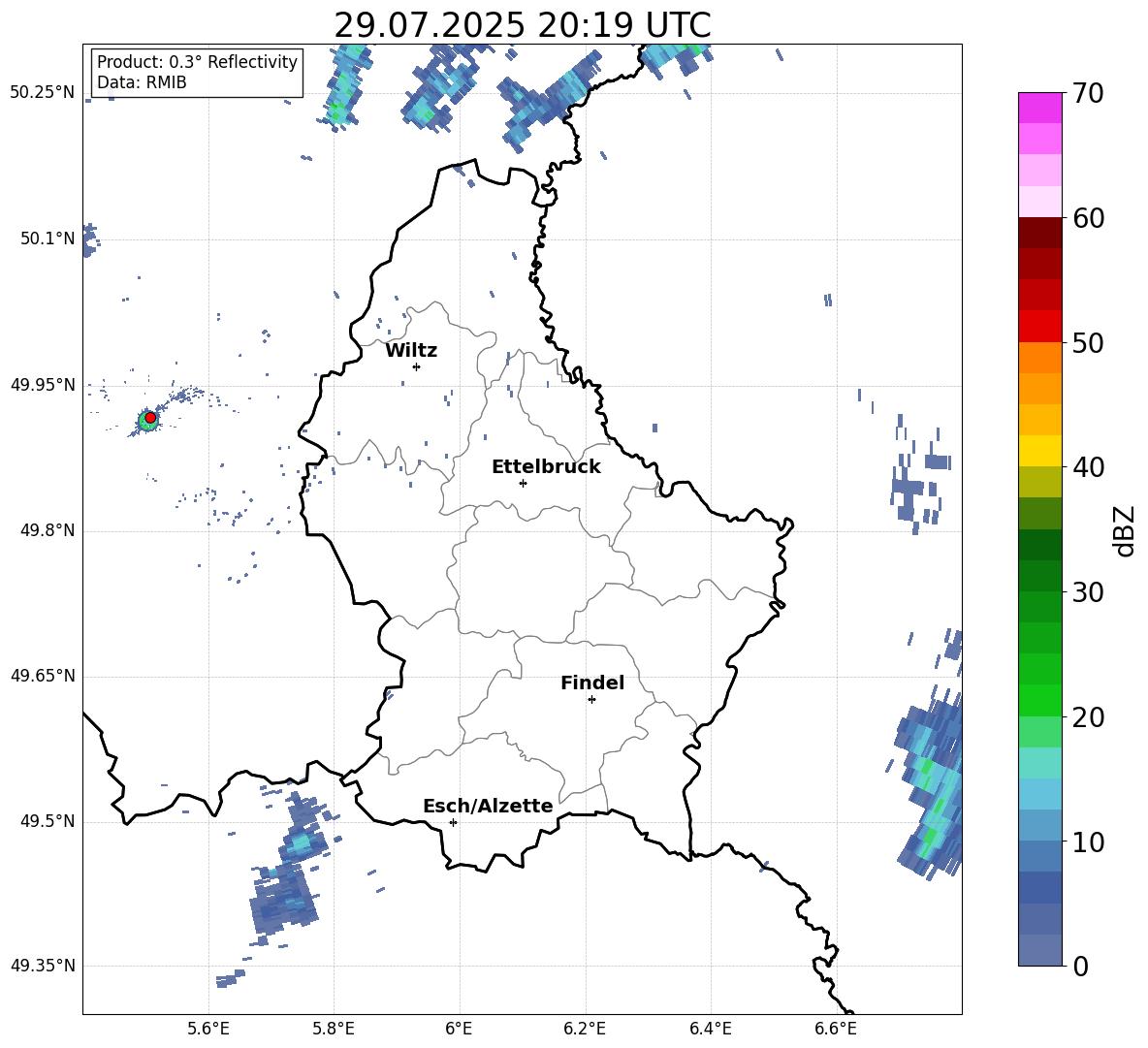Select the Wiltz city label
Image resolution: width=1148 pixels, height=1048 pixels.
411,351
